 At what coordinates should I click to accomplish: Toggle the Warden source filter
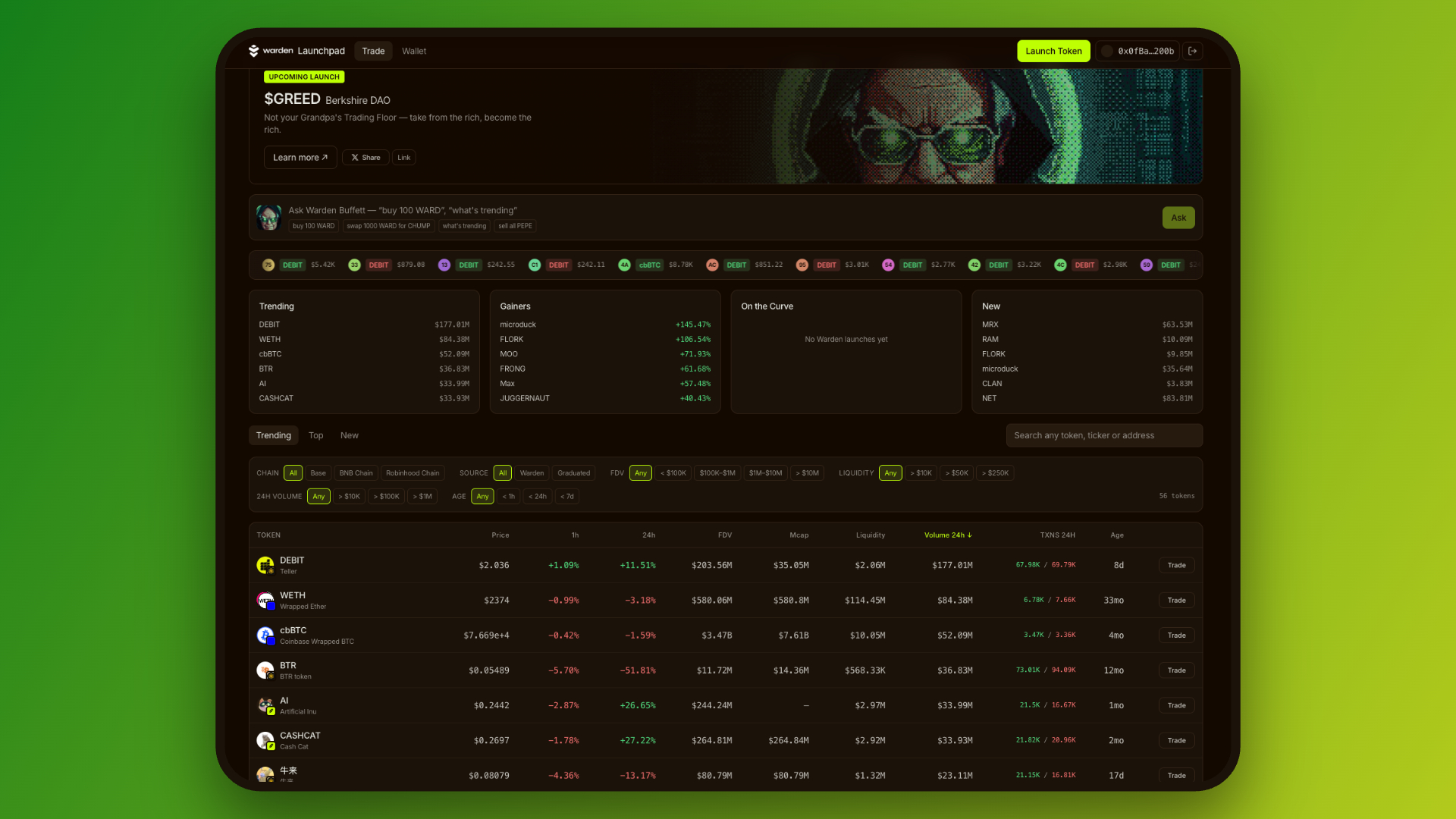pyautogui.click(x=532, y=473)
